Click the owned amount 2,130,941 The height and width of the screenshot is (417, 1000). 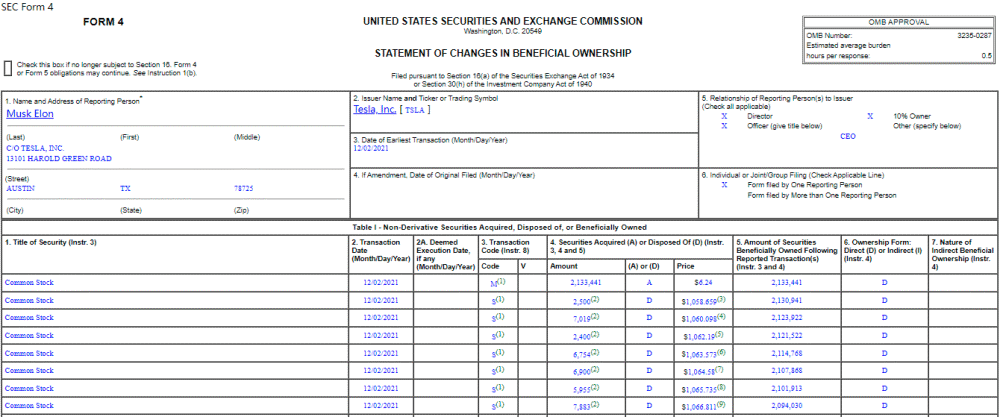pos(786,300)
